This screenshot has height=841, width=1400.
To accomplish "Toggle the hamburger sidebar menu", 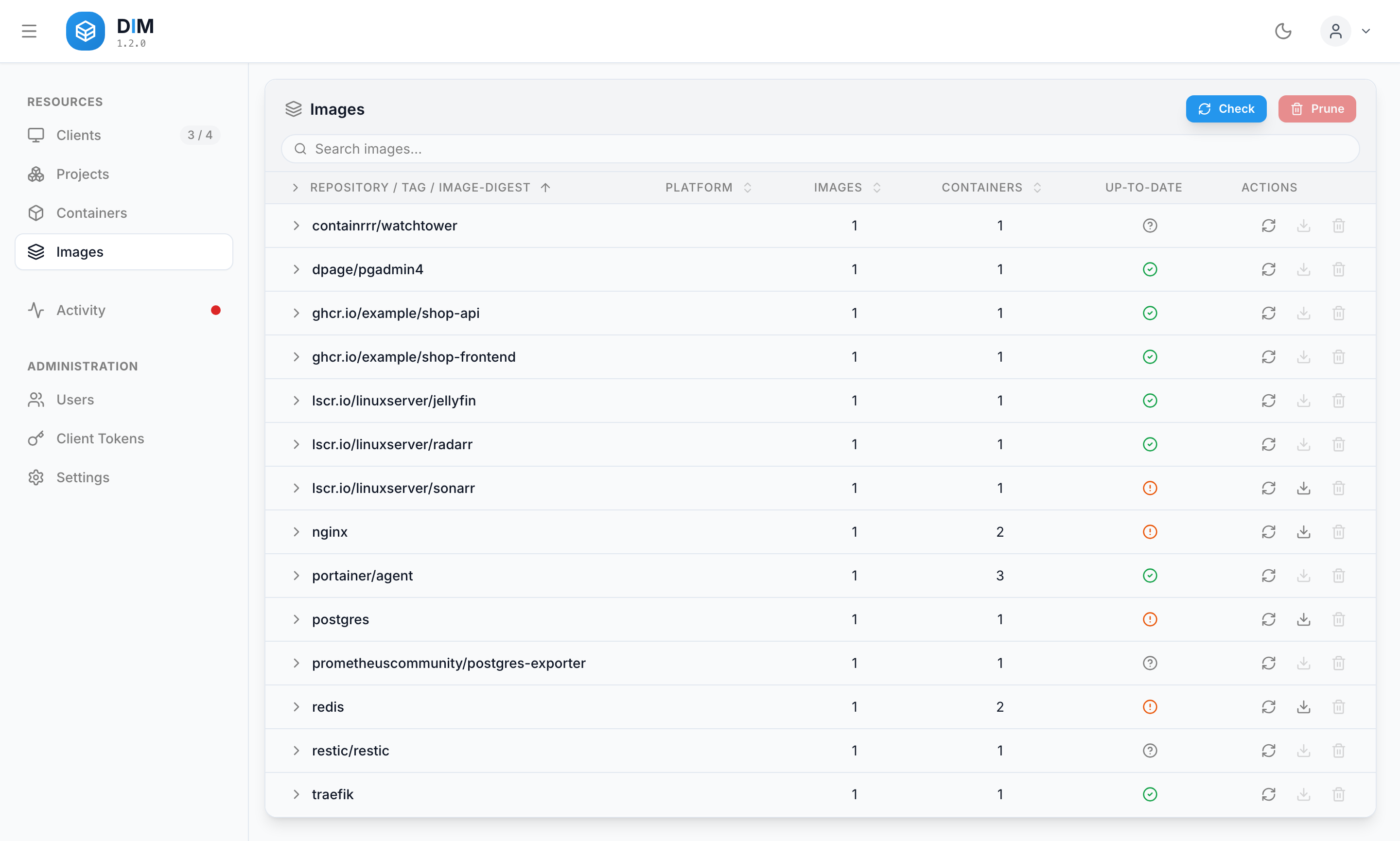I will tap(29, 31).
